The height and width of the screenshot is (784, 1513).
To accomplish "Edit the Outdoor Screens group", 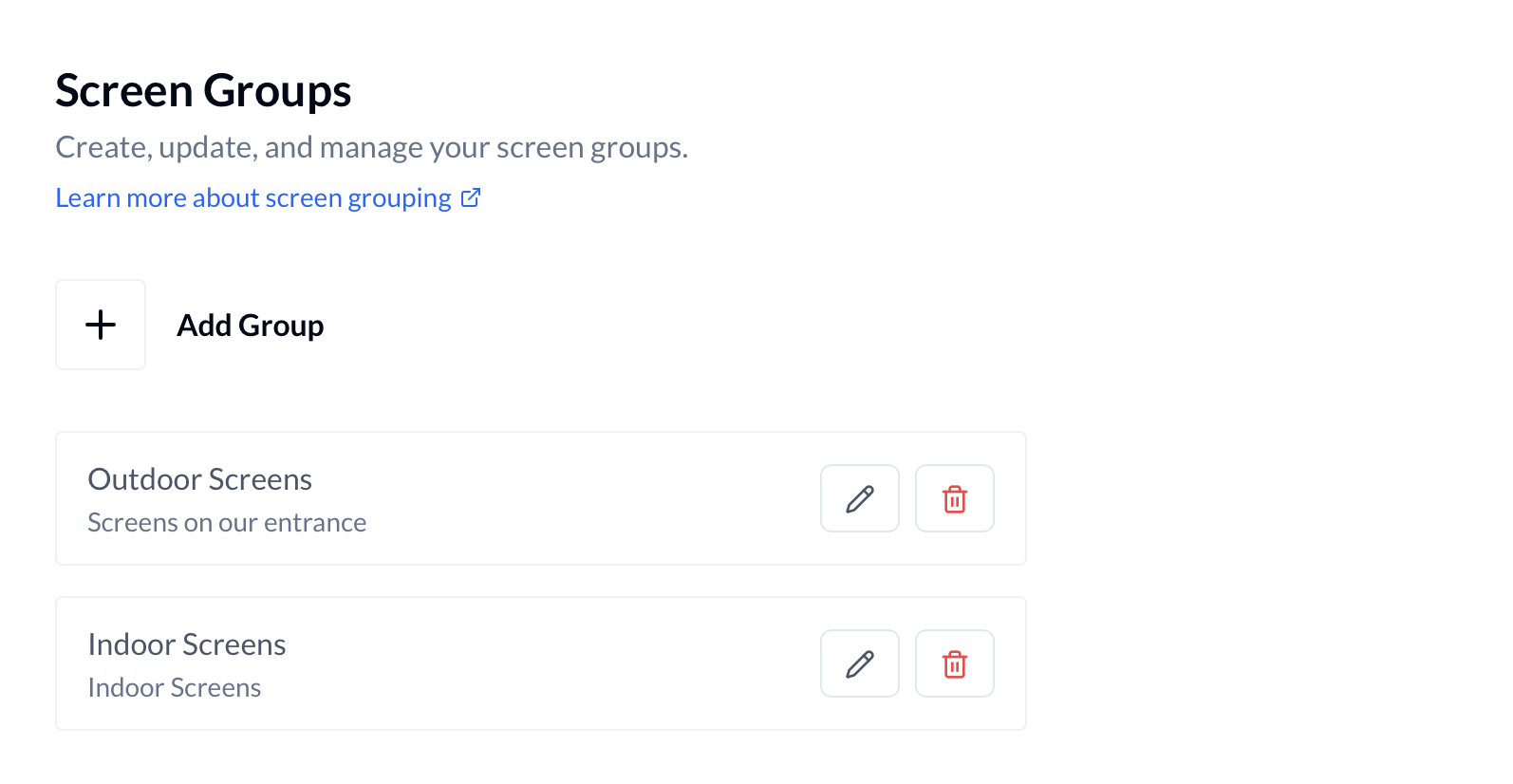I will (x=859, y=498).
